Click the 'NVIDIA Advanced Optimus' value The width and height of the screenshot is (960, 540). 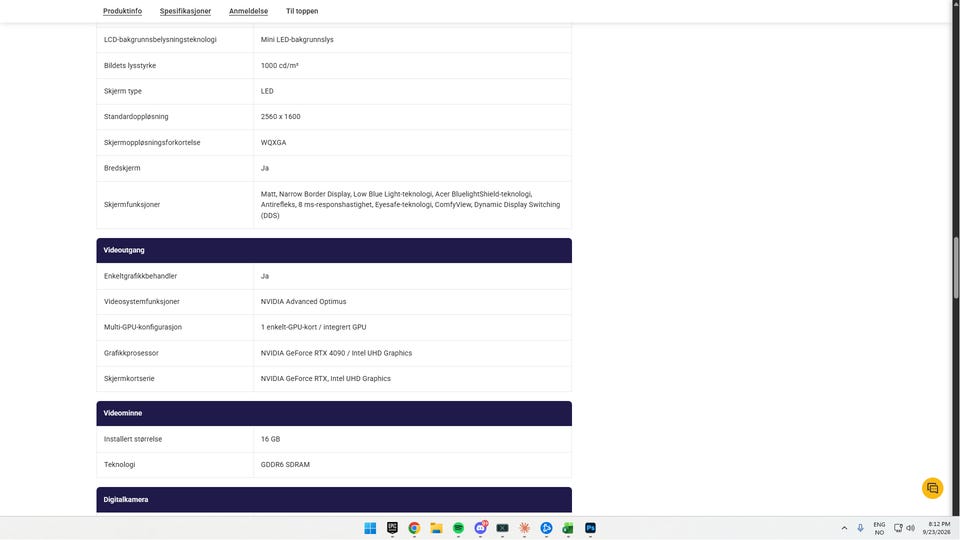point(304,301)
